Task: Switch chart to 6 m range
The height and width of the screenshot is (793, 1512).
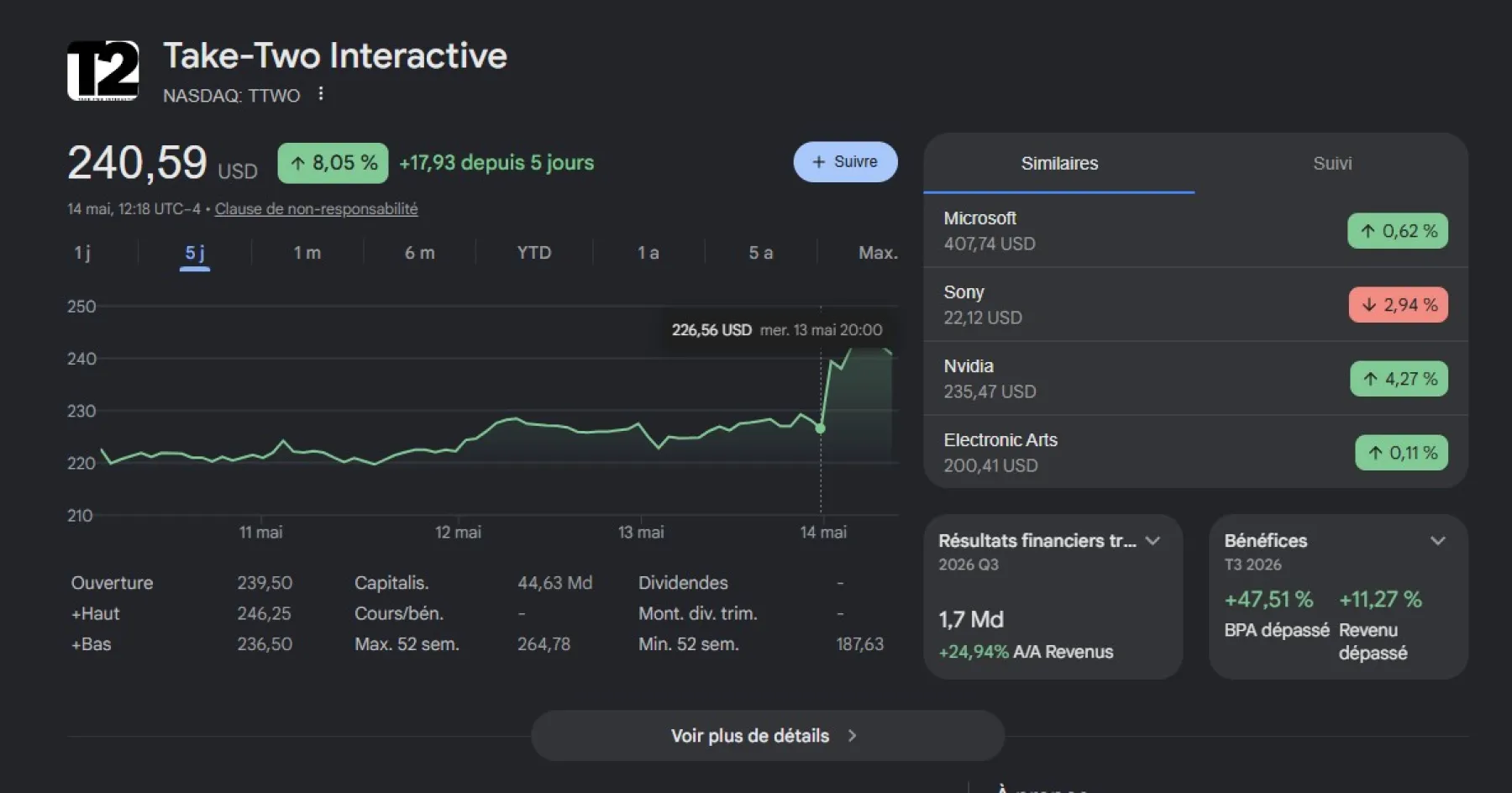Action: point(419,253)
